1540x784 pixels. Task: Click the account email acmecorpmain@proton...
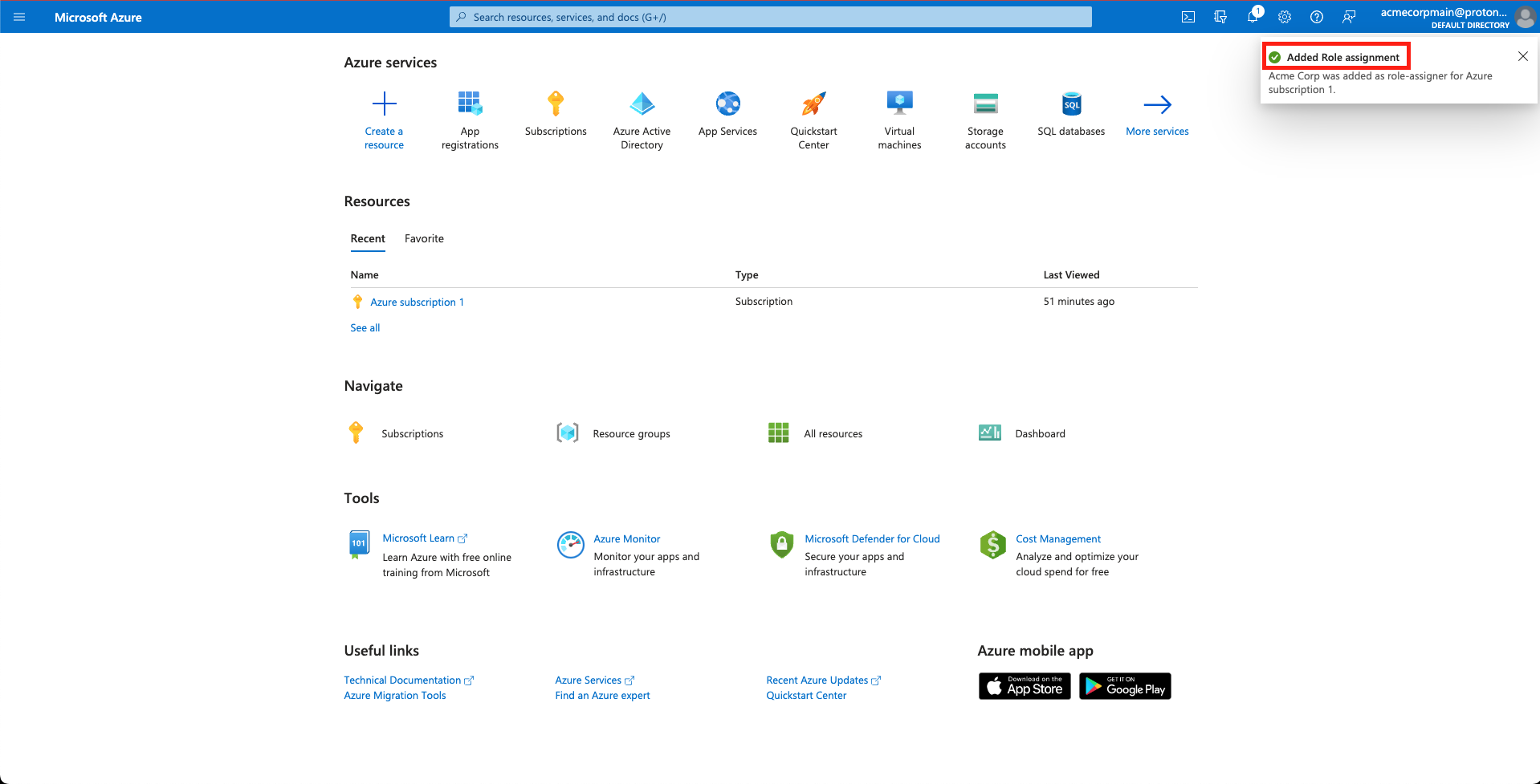click(x=1444, y=12)
